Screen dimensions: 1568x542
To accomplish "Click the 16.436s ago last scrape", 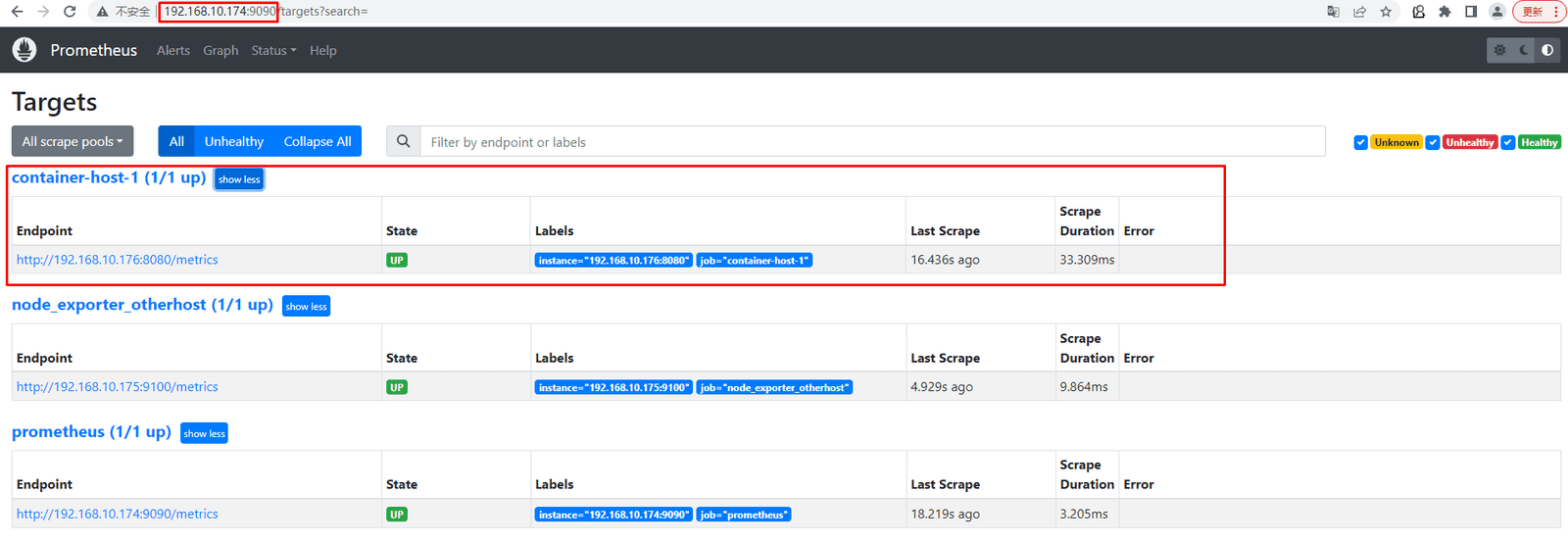I will [x=945, y=260].
